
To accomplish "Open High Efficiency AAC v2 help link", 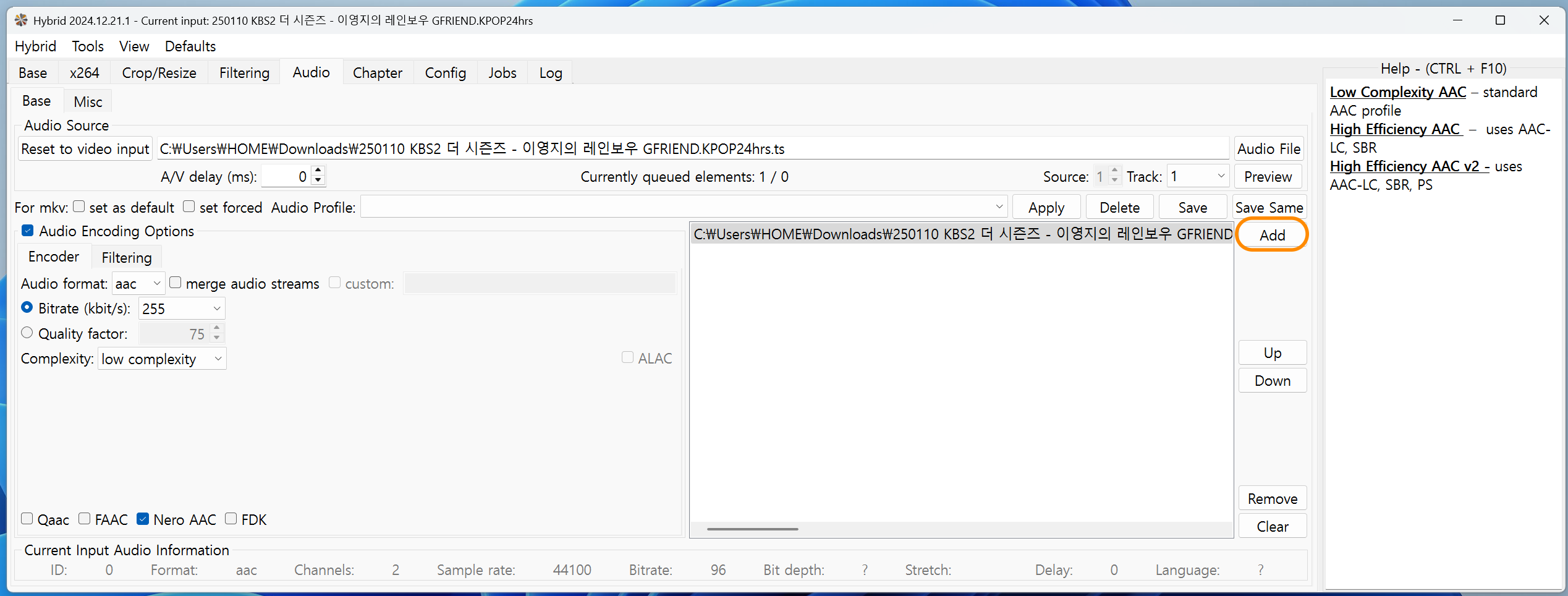I will coord(1410,166).
